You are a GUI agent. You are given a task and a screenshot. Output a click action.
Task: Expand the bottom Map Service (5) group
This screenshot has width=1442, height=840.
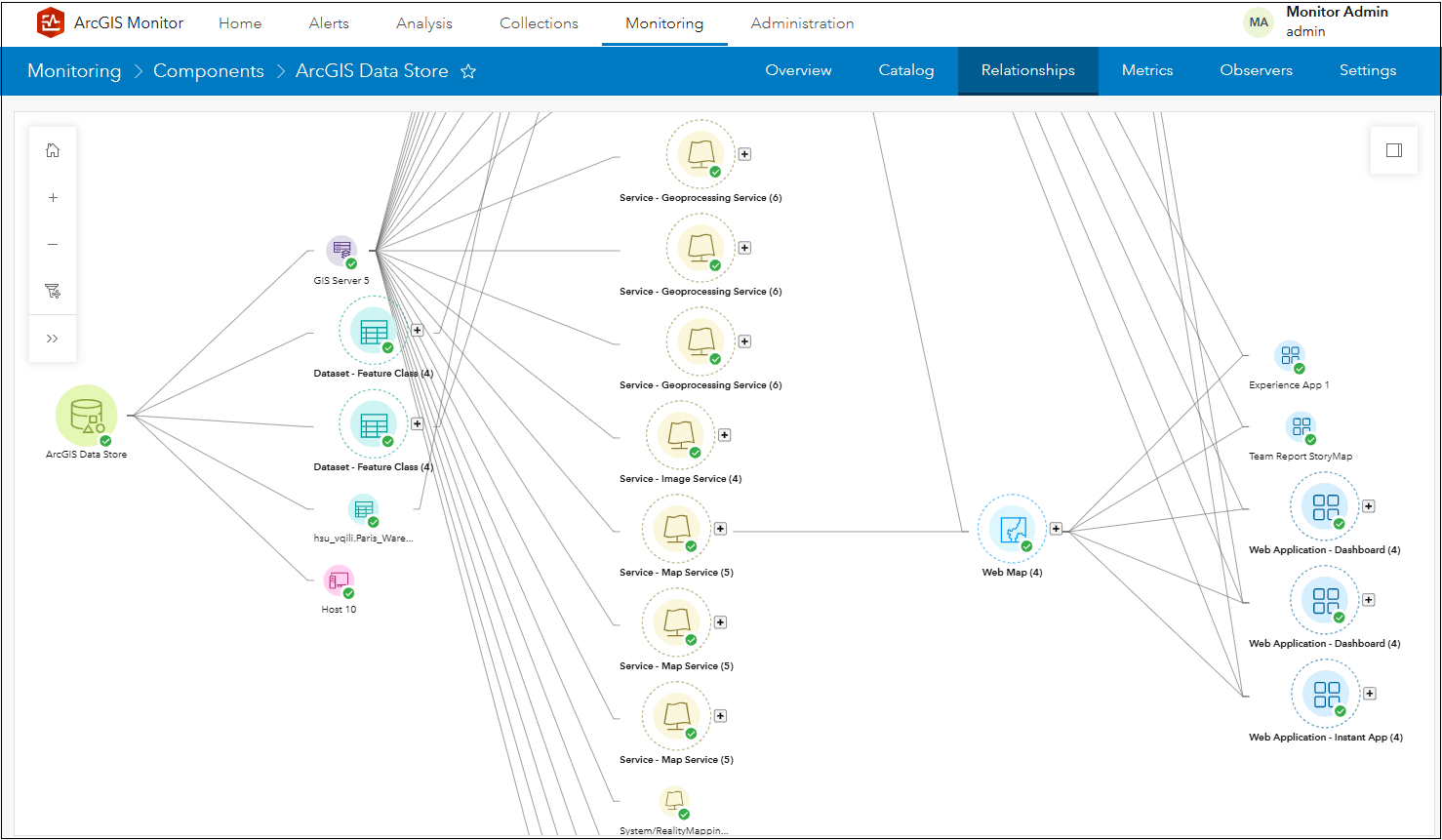[x=720, y=716]
